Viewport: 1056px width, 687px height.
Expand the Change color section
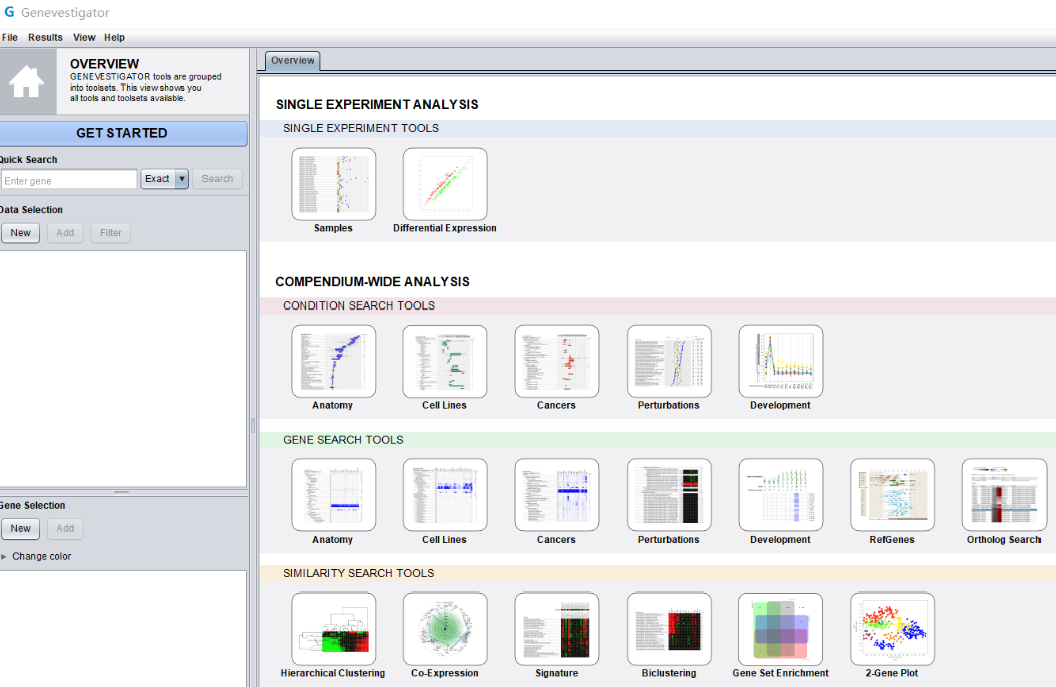coord(36,556)
